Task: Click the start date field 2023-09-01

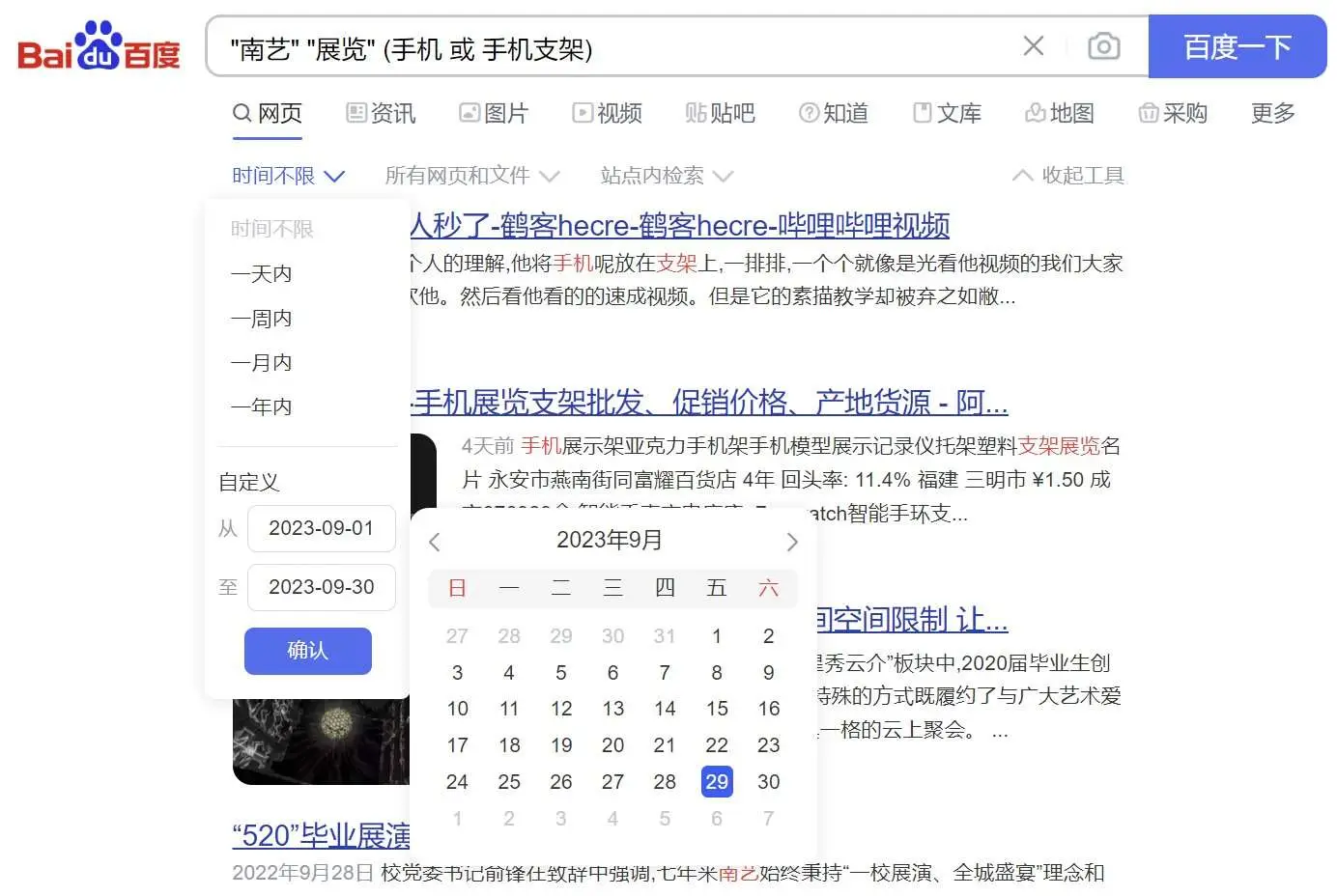Action: tap(321, 529)
